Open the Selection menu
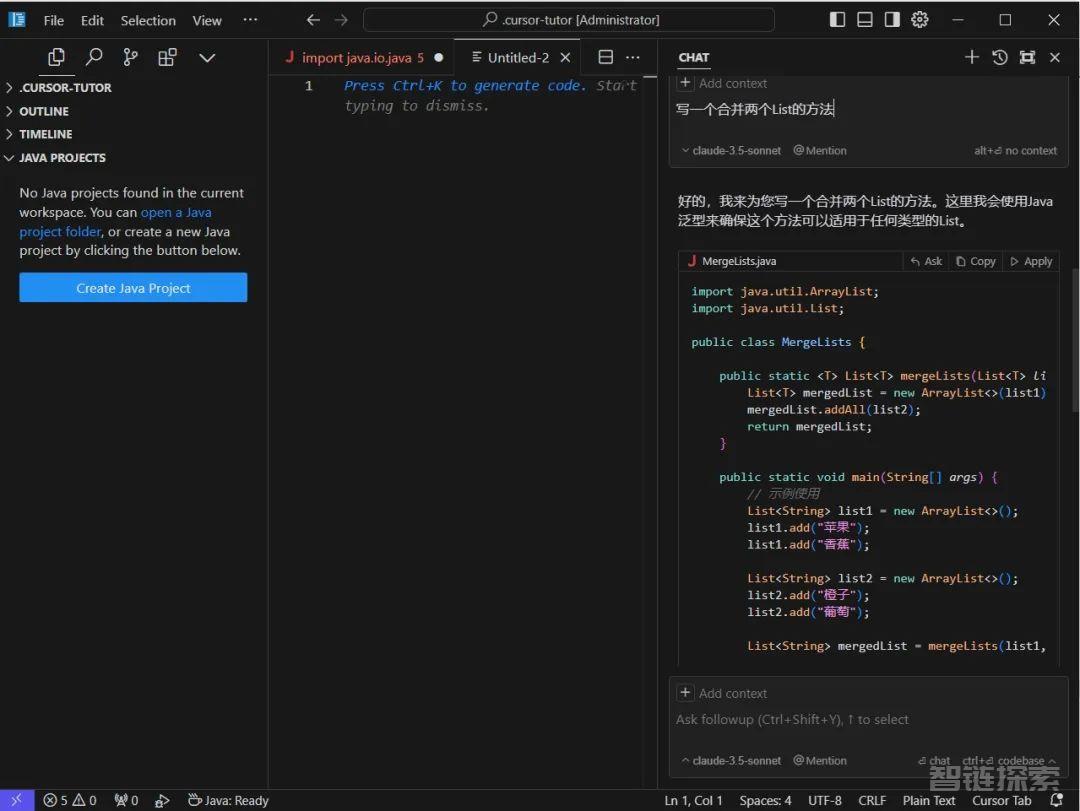Screen dimensions: 1080x811 (x=148, y=21)
